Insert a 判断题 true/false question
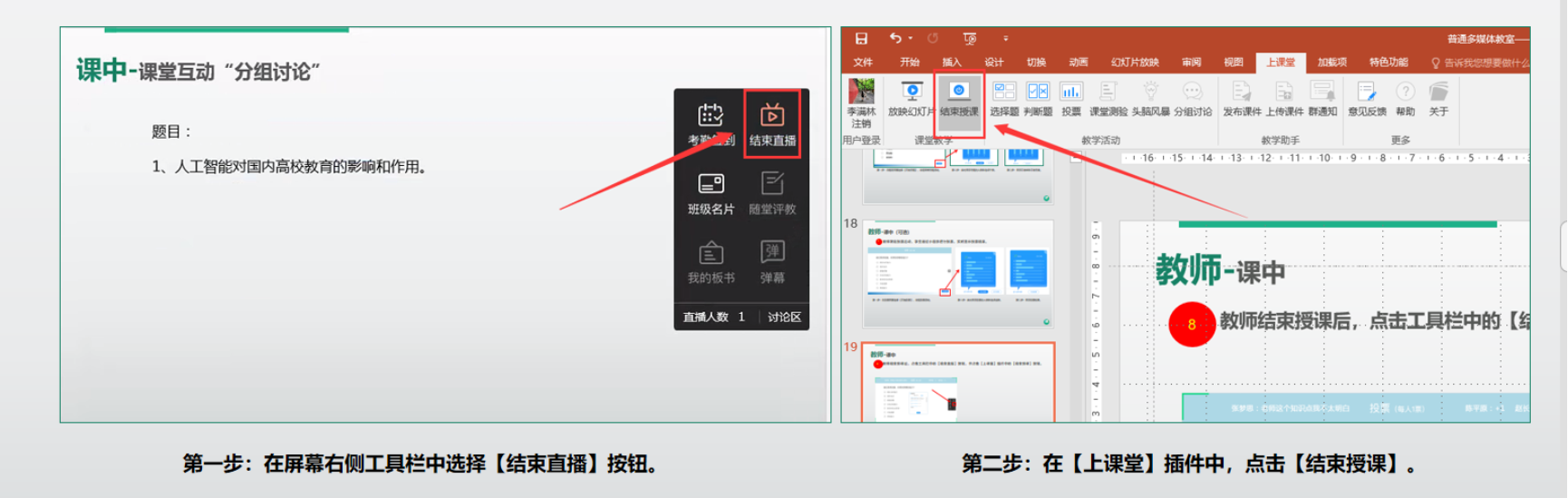Image resolution: width=1568 pixels, height=498 pixels. pos(1038,99)
